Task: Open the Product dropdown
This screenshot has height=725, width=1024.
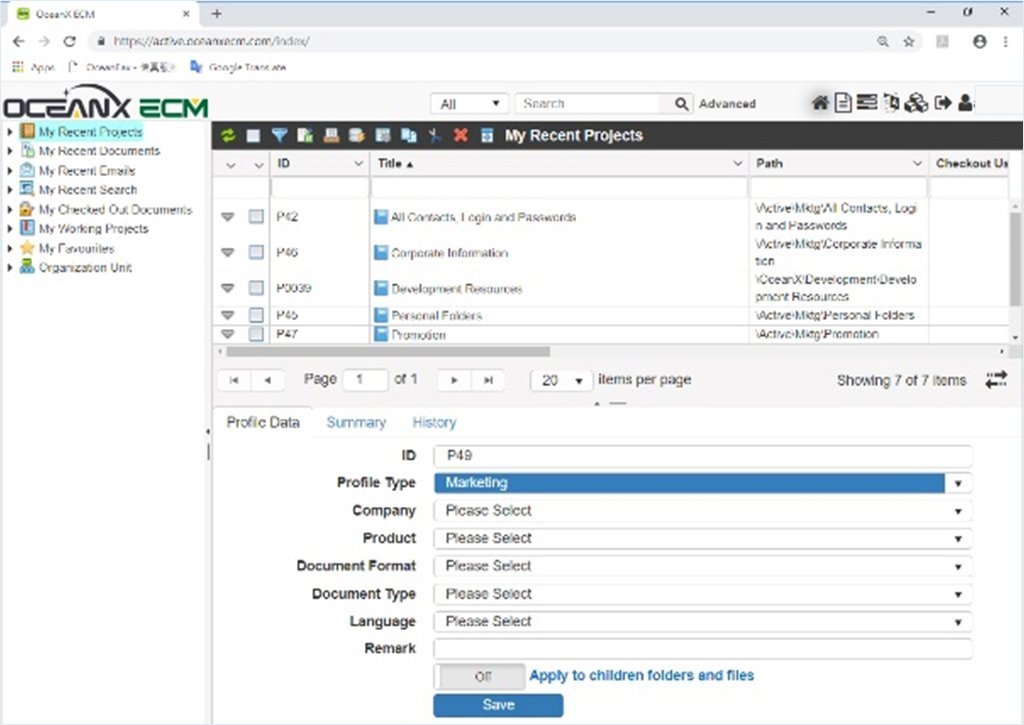Action: point(703,538)
